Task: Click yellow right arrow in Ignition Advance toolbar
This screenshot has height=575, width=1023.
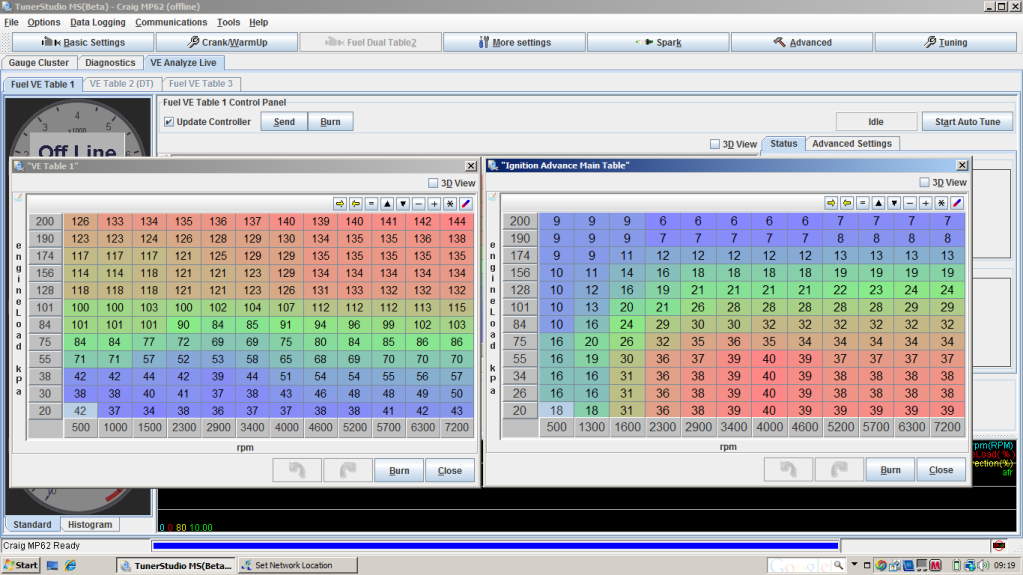Action: tap(831, 203)
